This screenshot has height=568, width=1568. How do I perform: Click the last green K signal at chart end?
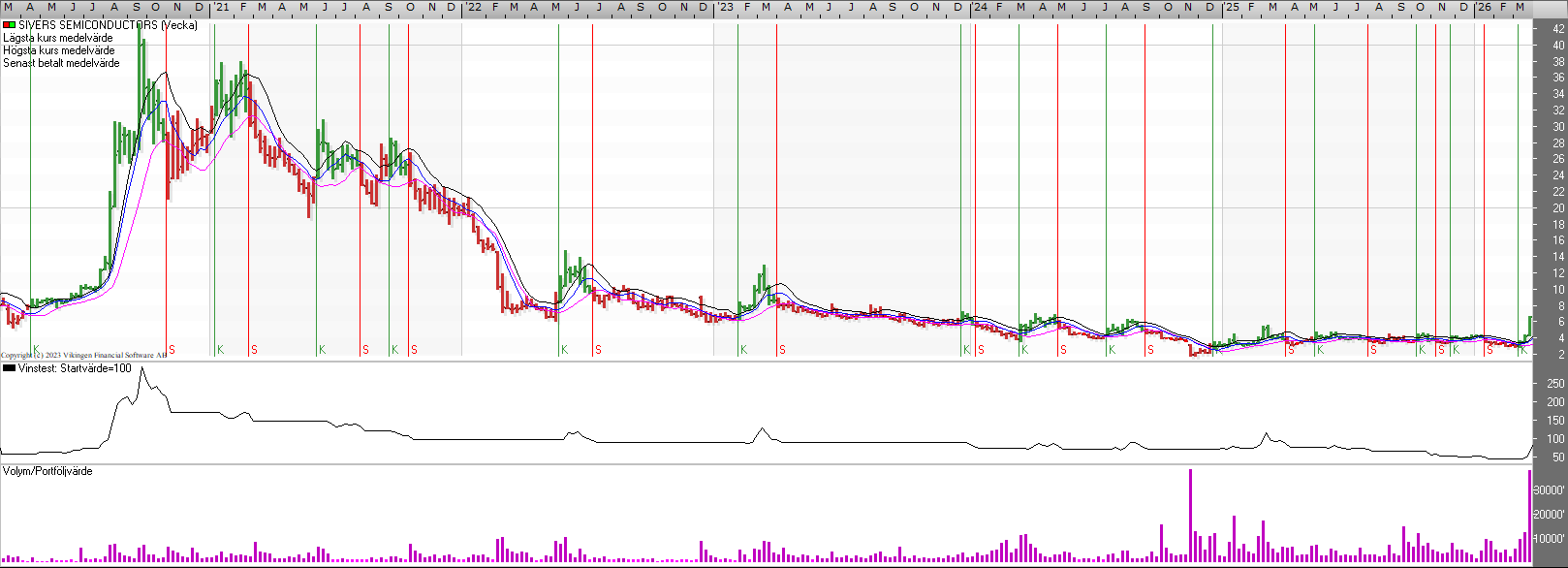pos(1523,349)
